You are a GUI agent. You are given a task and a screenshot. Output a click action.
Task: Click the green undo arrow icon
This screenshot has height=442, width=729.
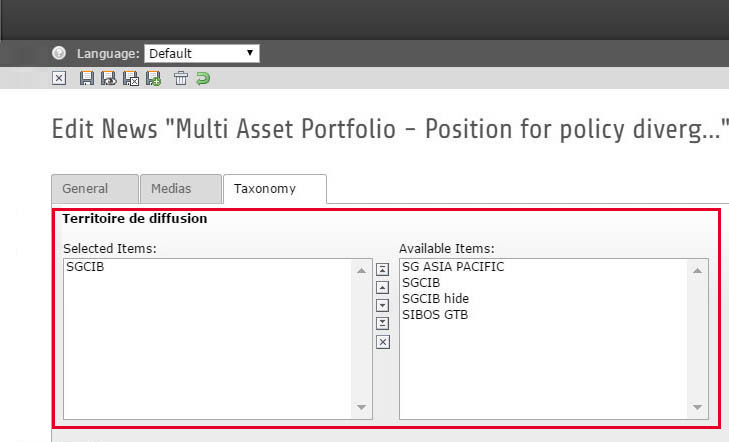click(203, 78)
